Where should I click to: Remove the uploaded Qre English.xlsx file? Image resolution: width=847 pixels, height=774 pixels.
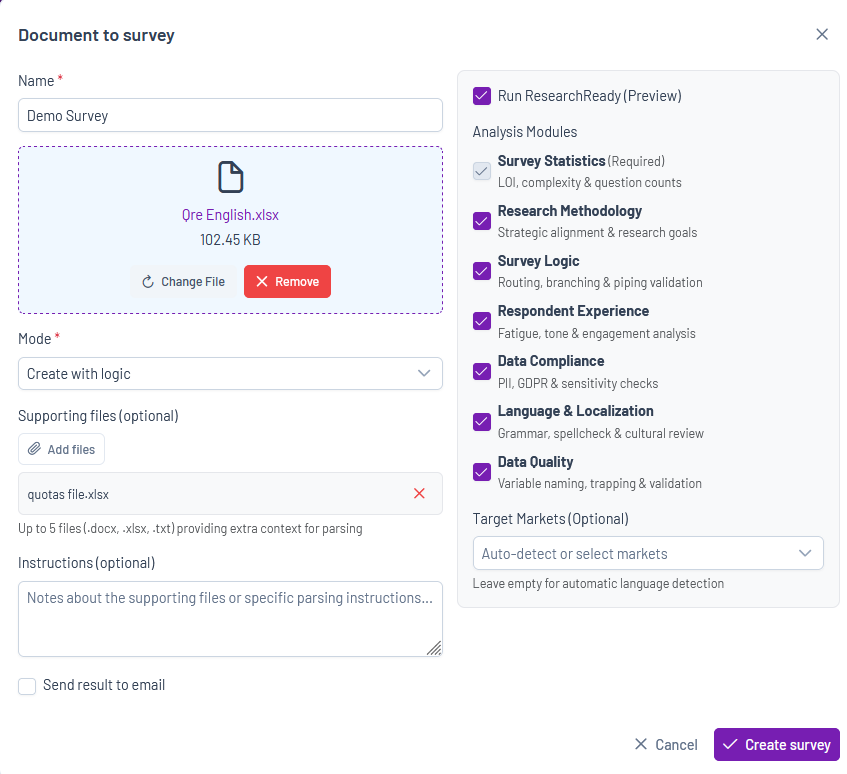287,281
